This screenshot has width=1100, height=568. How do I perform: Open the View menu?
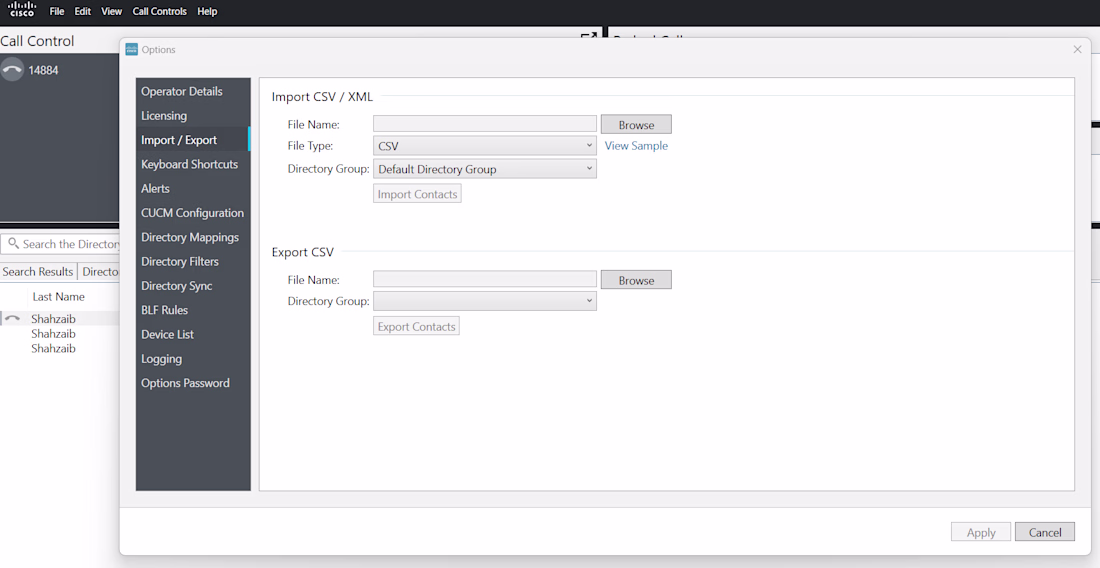(112, 11)
